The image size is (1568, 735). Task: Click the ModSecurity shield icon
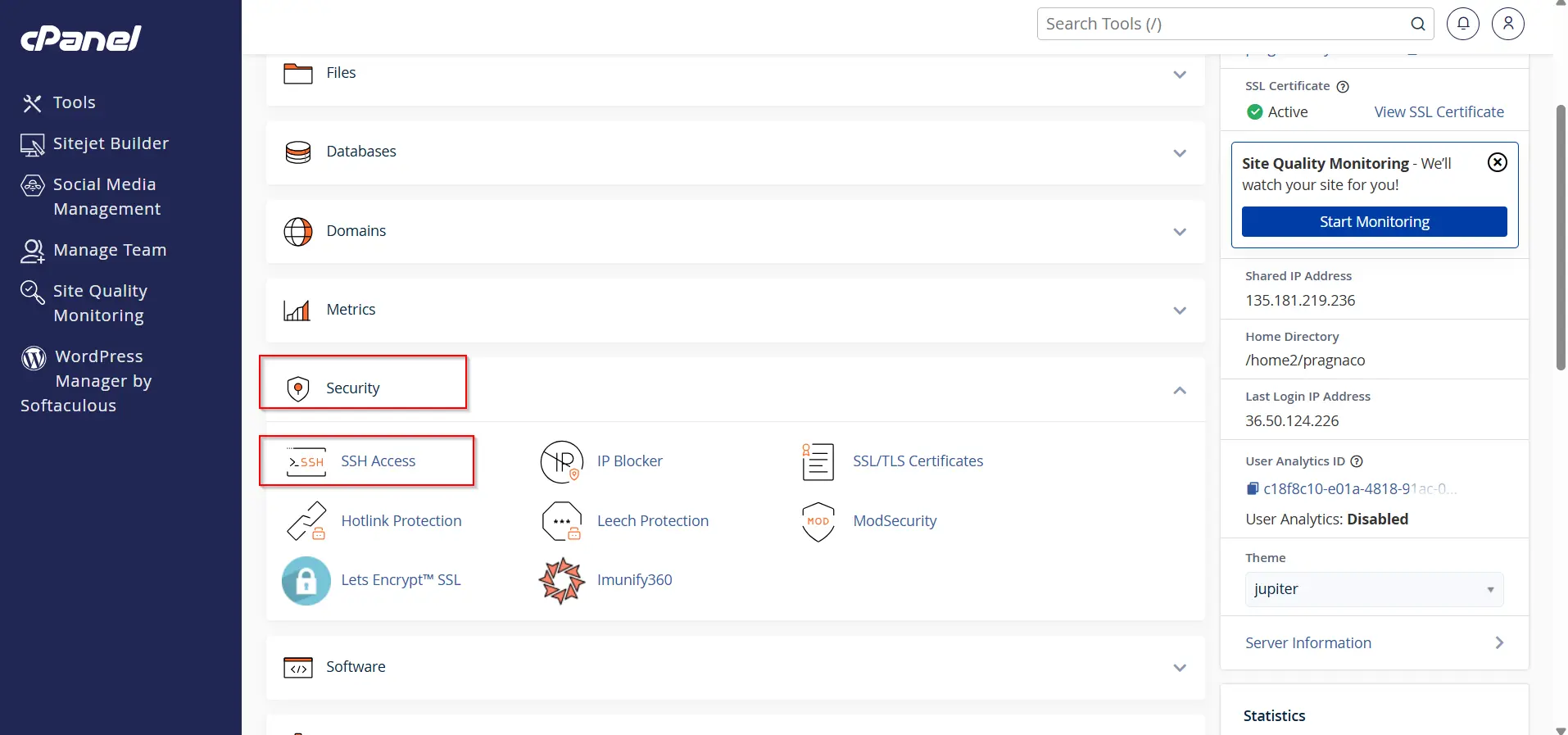pyautogui.click(x=818, y=522)
